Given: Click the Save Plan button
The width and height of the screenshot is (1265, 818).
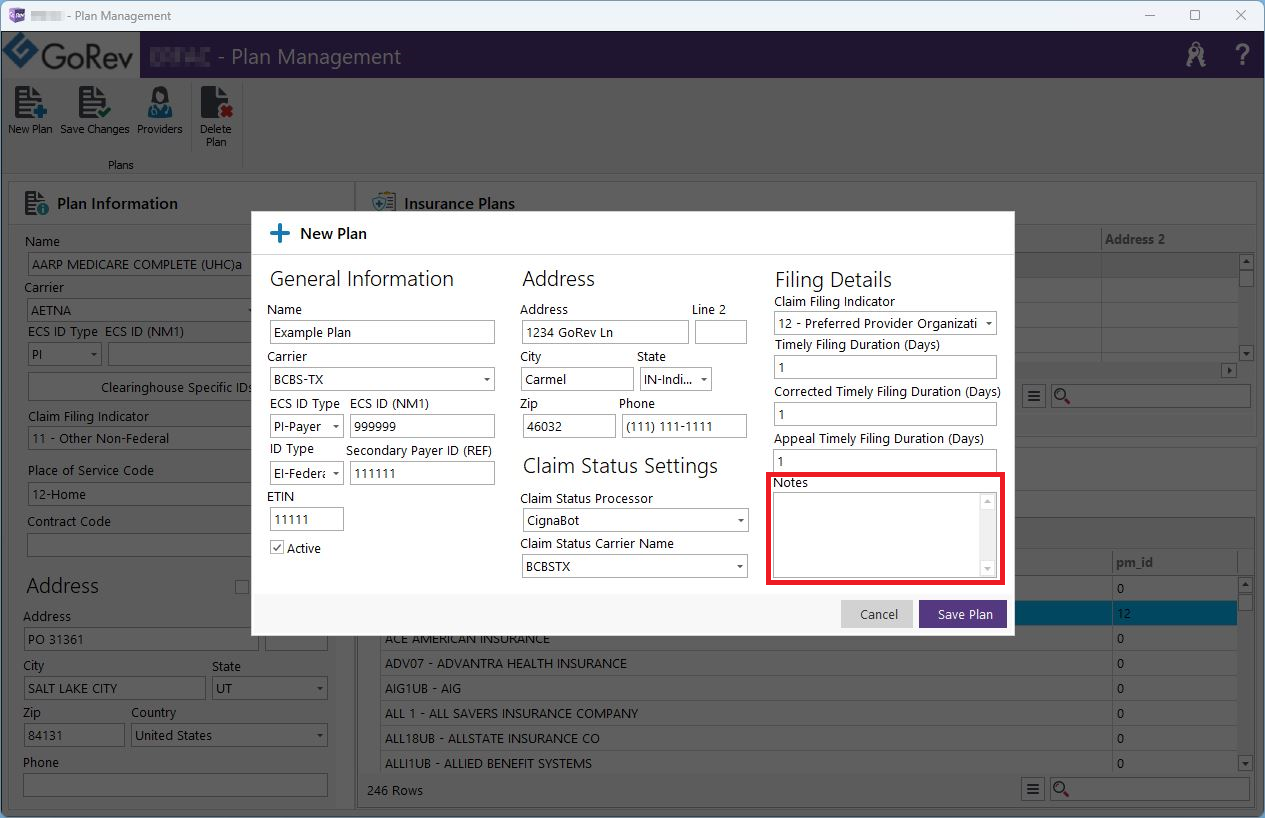Looking at the screenshot, I should coord(965,614).
